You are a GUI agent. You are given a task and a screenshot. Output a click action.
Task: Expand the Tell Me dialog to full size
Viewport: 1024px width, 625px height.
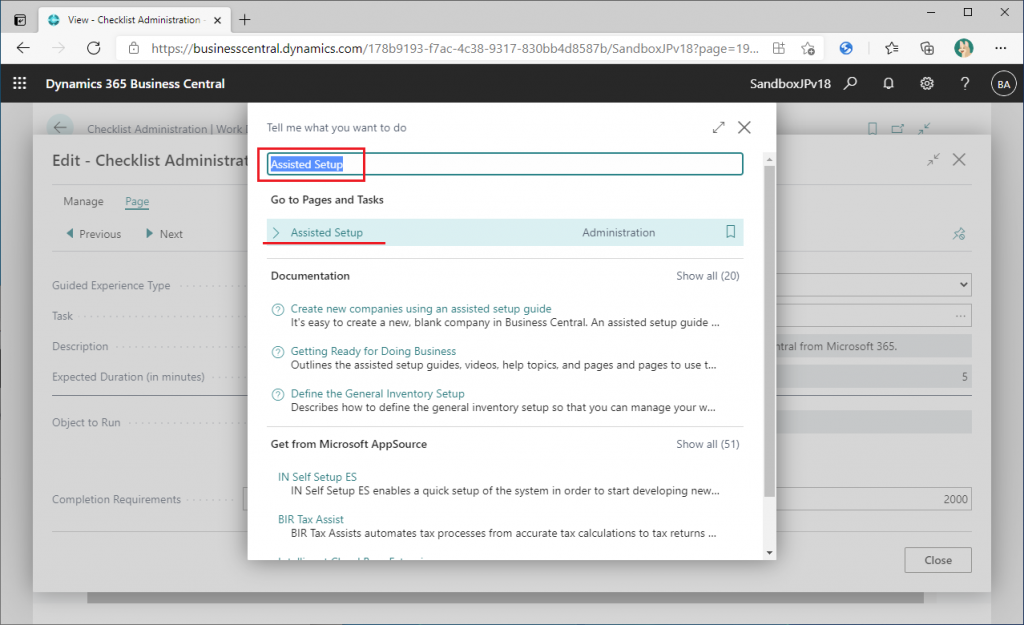[x=718, y=127]
